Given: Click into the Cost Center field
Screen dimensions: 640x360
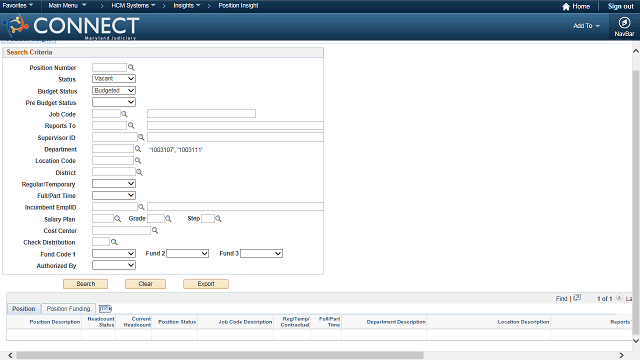Looking at the screenshot, I should point(121,230).
